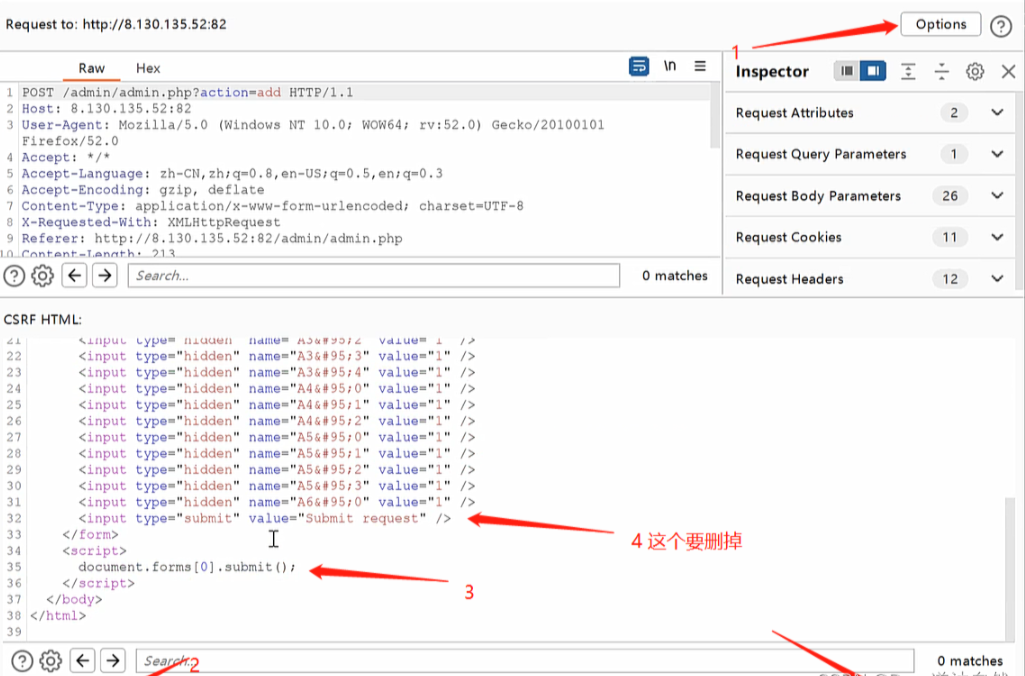
Task: Close the Inspector panel
Action: (x=1008, y=71)
